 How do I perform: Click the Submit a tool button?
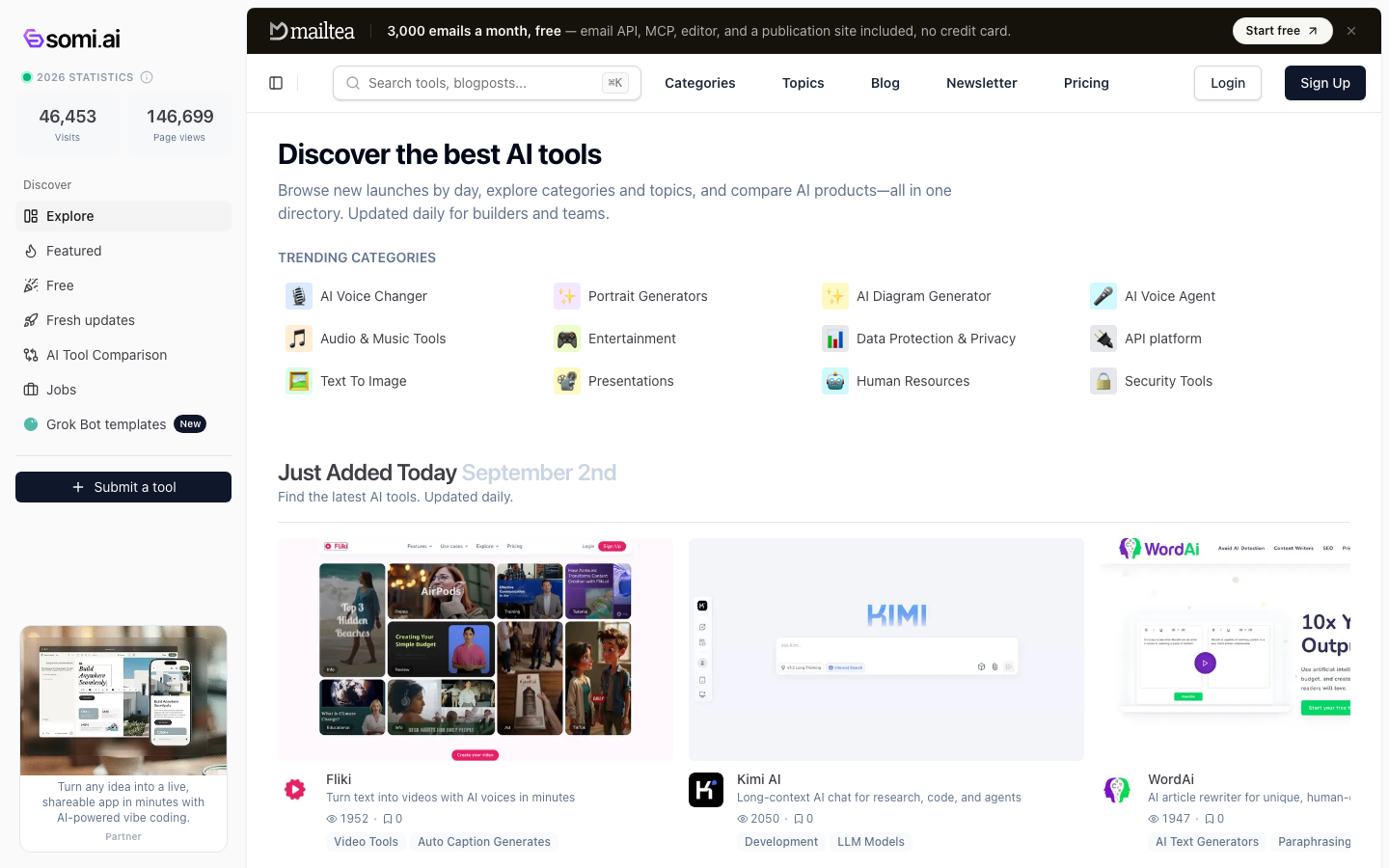[x=123, y=487]
